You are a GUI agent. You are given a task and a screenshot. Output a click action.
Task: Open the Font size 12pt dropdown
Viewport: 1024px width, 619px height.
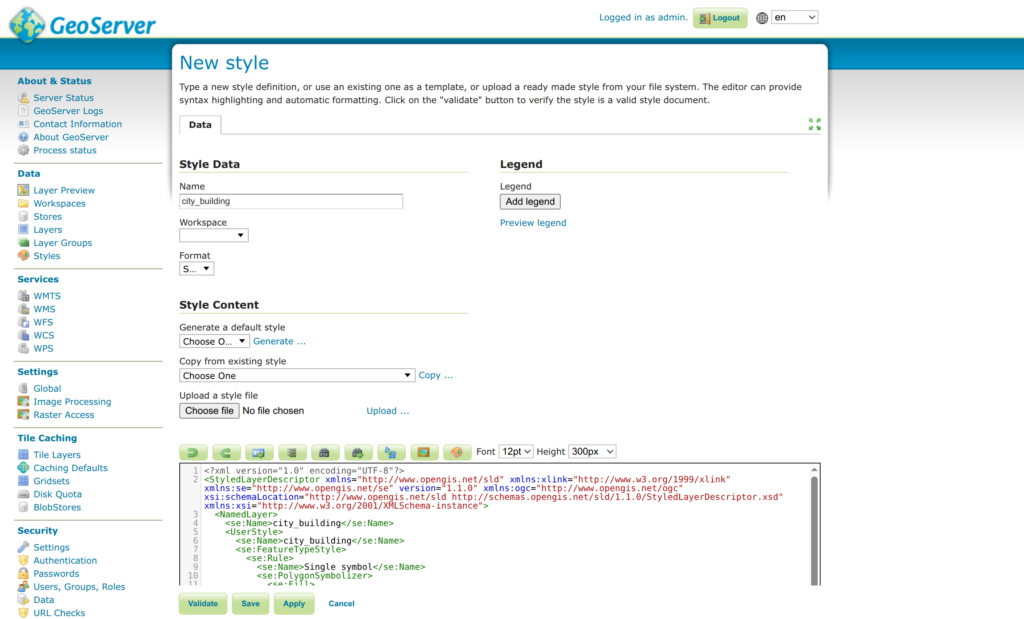516,452
